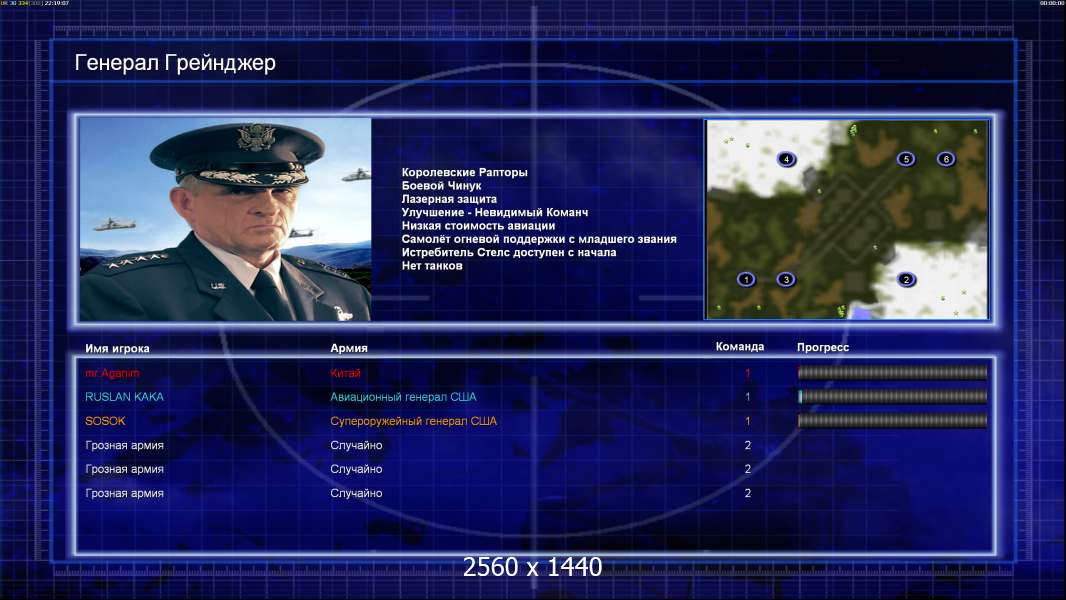Click ability 'Боевой Чинук'
Image resolution: width=1066 pixels, height=600 pixels.
tap(441, 186)
